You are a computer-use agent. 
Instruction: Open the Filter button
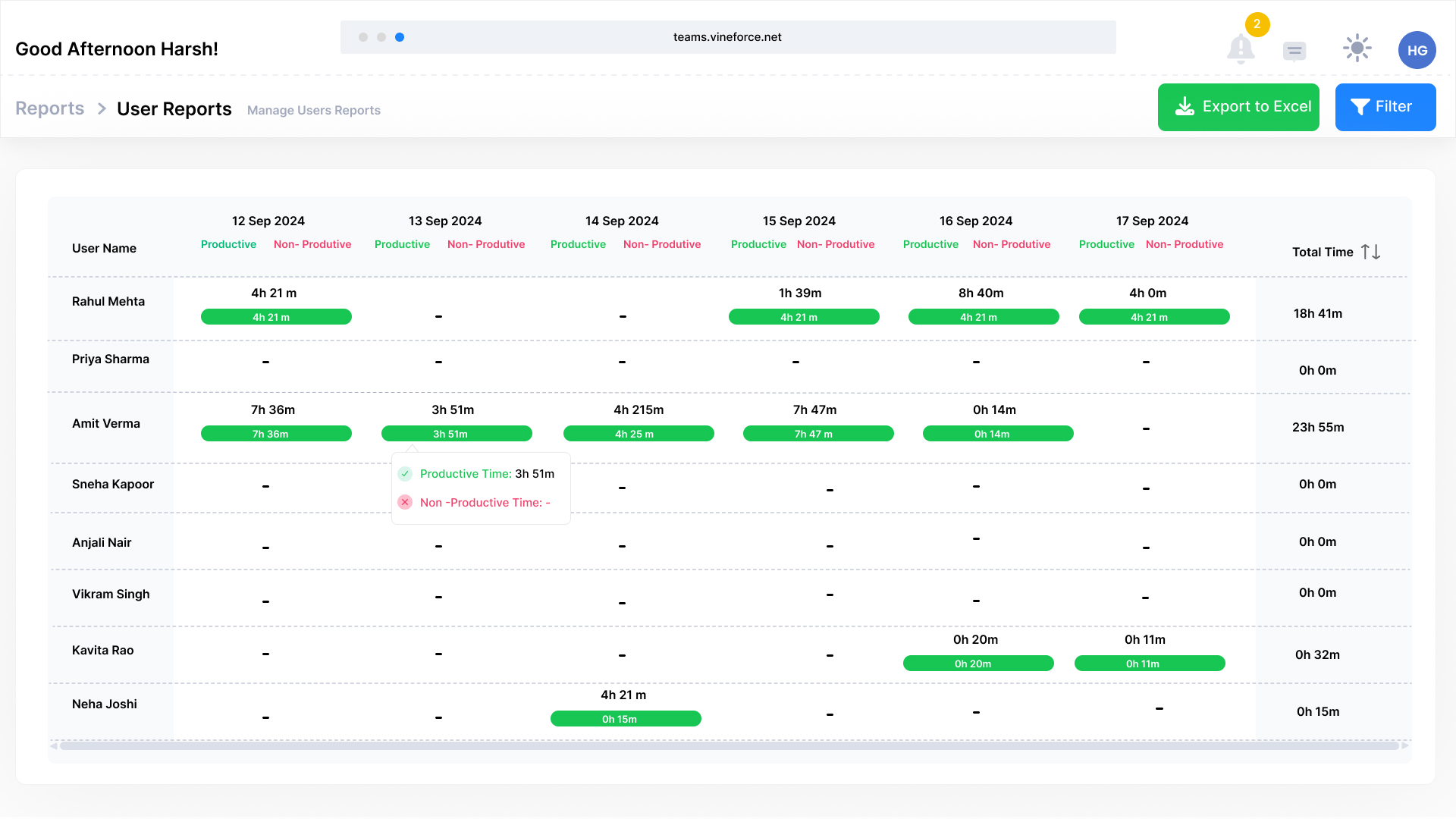click(1385, 107)
